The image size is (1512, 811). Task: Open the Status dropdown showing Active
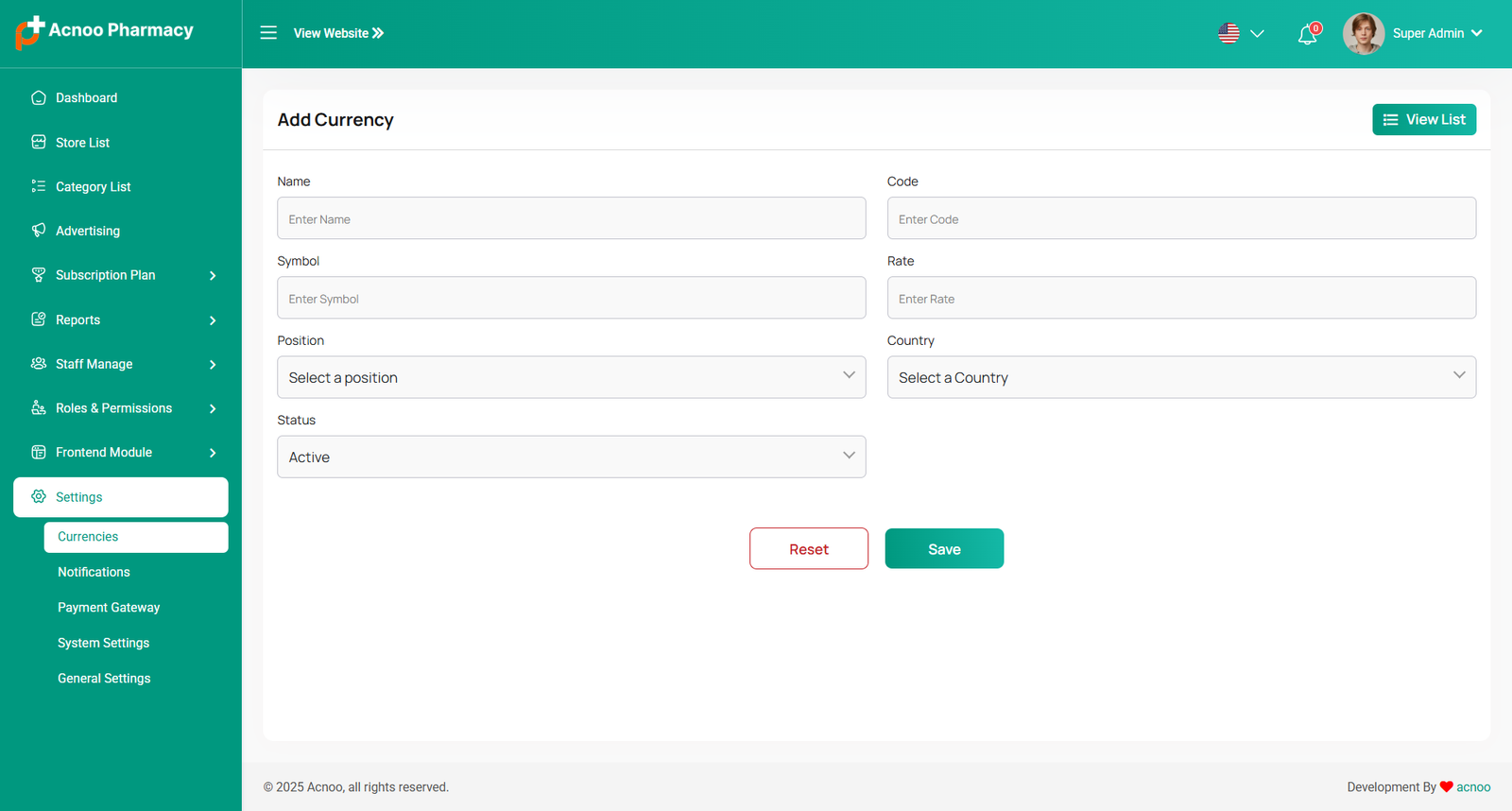(572, 457)
